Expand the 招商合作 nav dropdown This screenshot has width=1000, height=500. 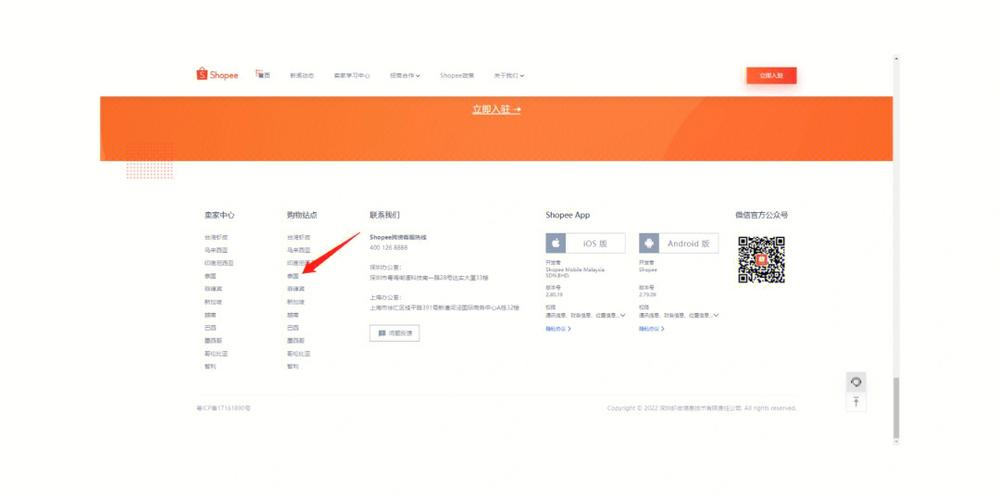[405, 75]
